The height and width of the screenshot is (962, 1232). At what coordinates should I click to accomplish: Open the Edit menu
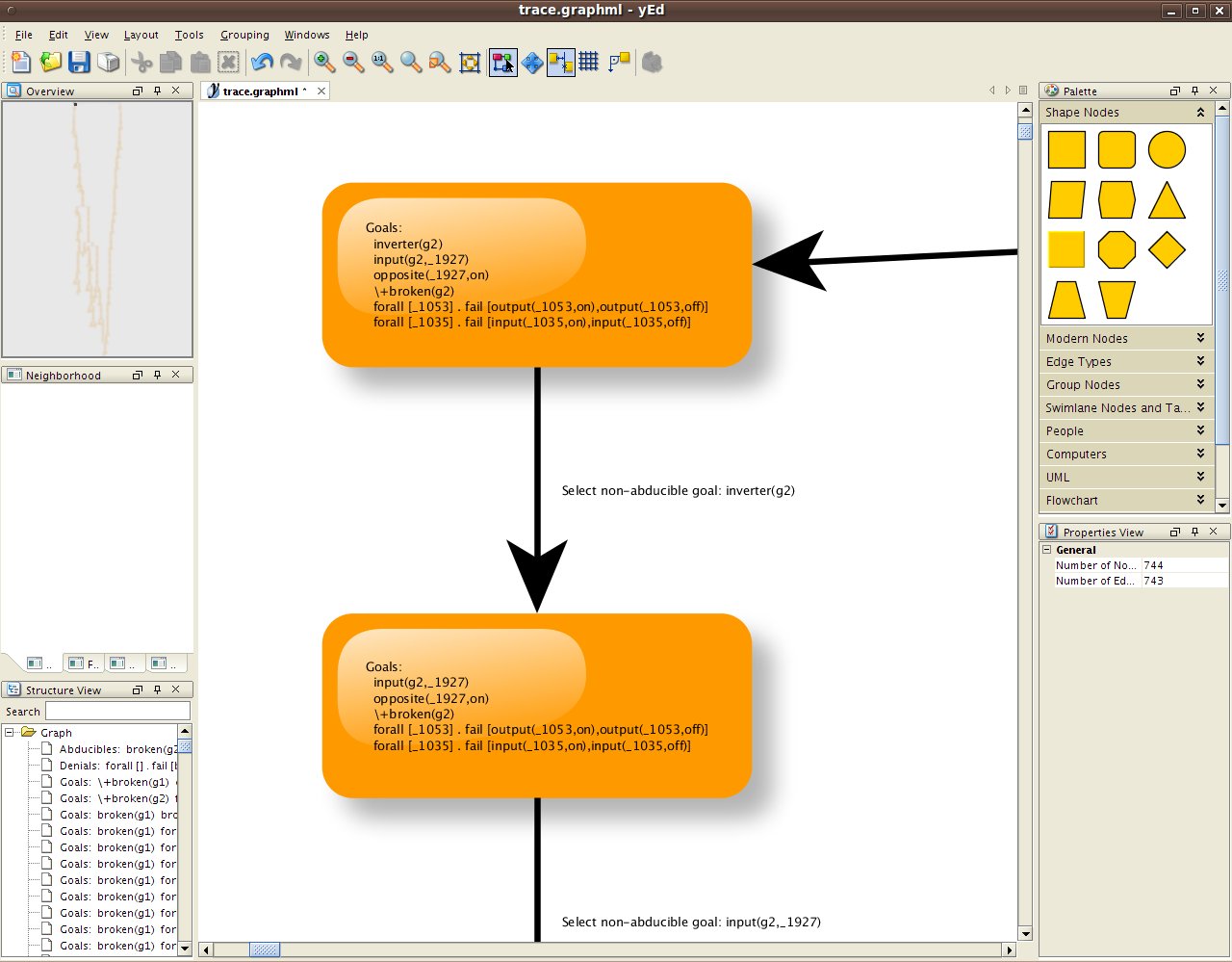pyautogui.click(x=59, y=35)
